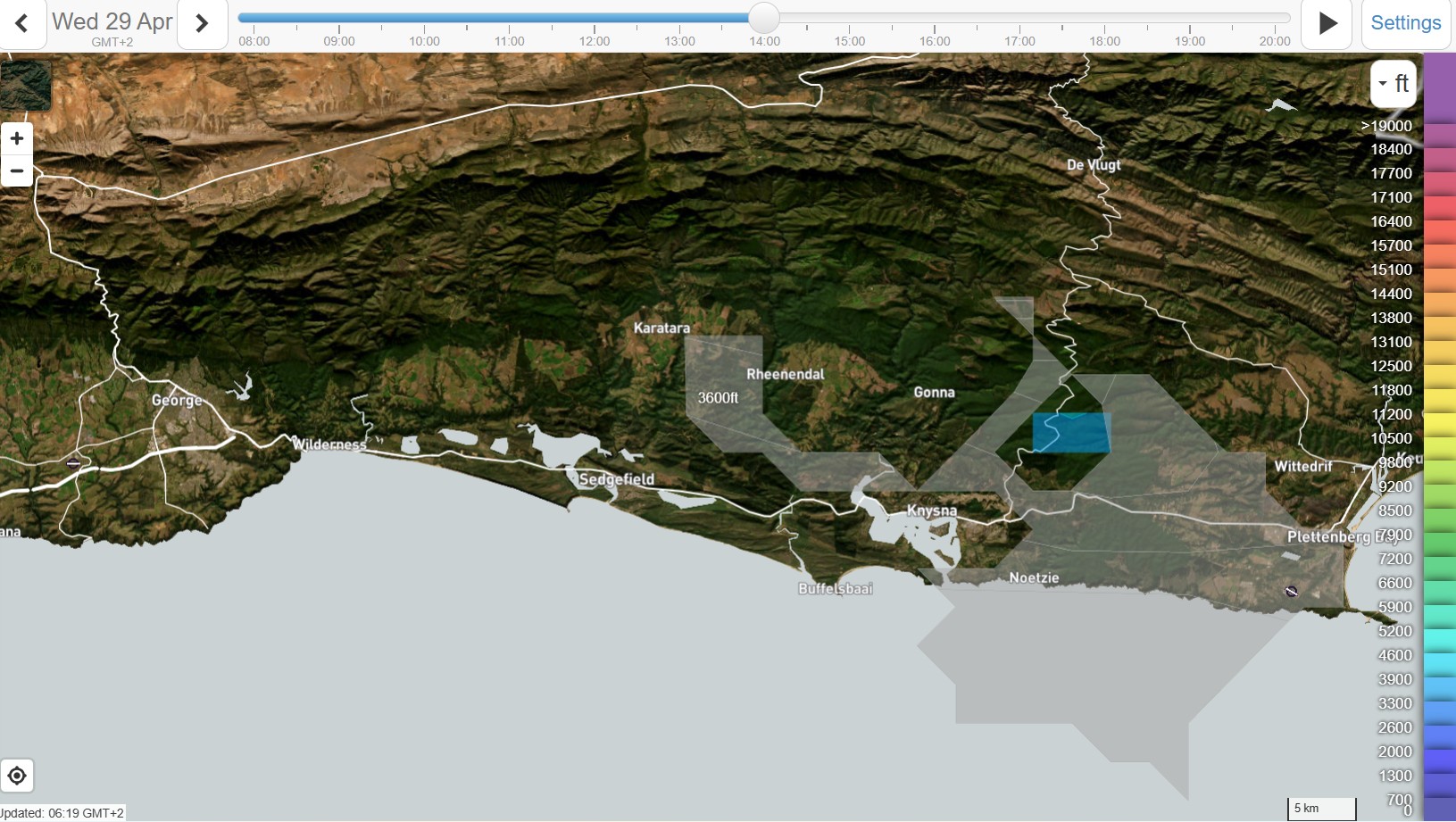The height and width of the screenshot is (822, 1456).
Task: Click the 3600ft airspace label
Action: coord(718,398)
